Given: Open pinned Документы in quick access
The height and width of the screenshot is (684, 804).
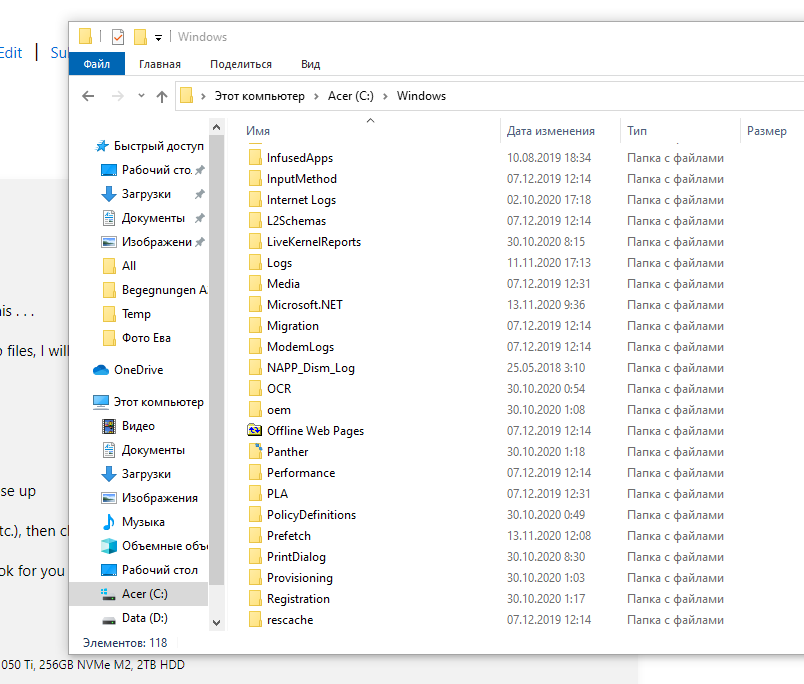Looking at the screenshot, I should [153, 218].
